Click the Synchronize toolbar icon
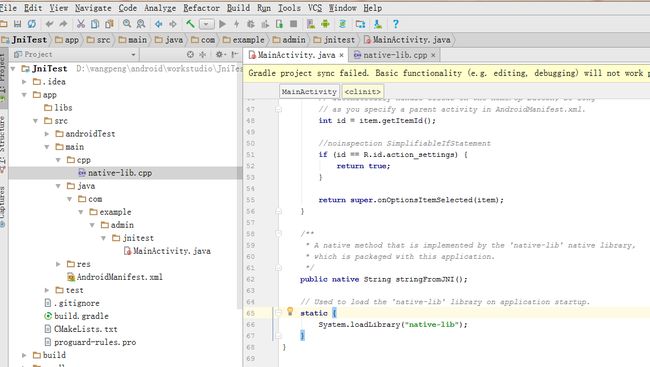Viewport: 650px width, 367px height. pos(32,24)
